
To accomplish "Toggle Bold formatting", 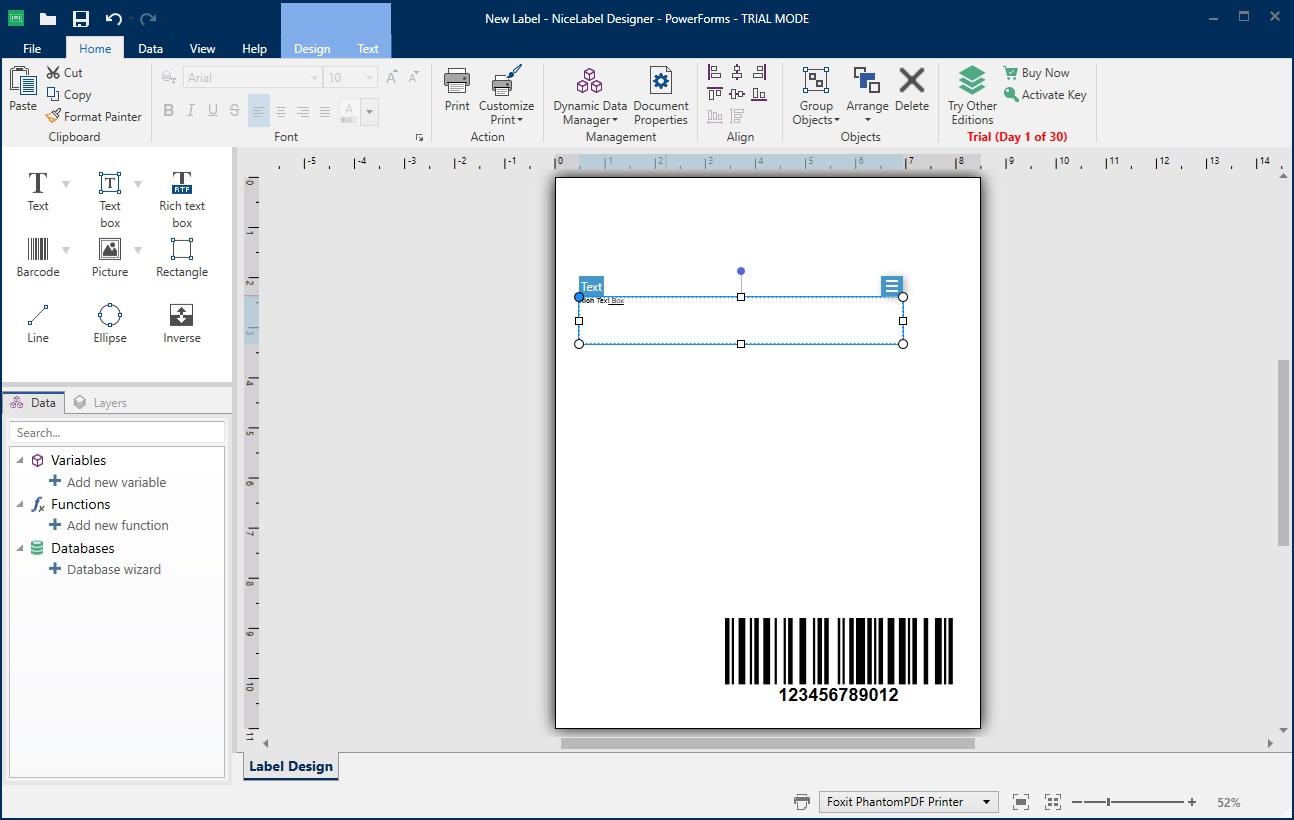I will [168, 111].
